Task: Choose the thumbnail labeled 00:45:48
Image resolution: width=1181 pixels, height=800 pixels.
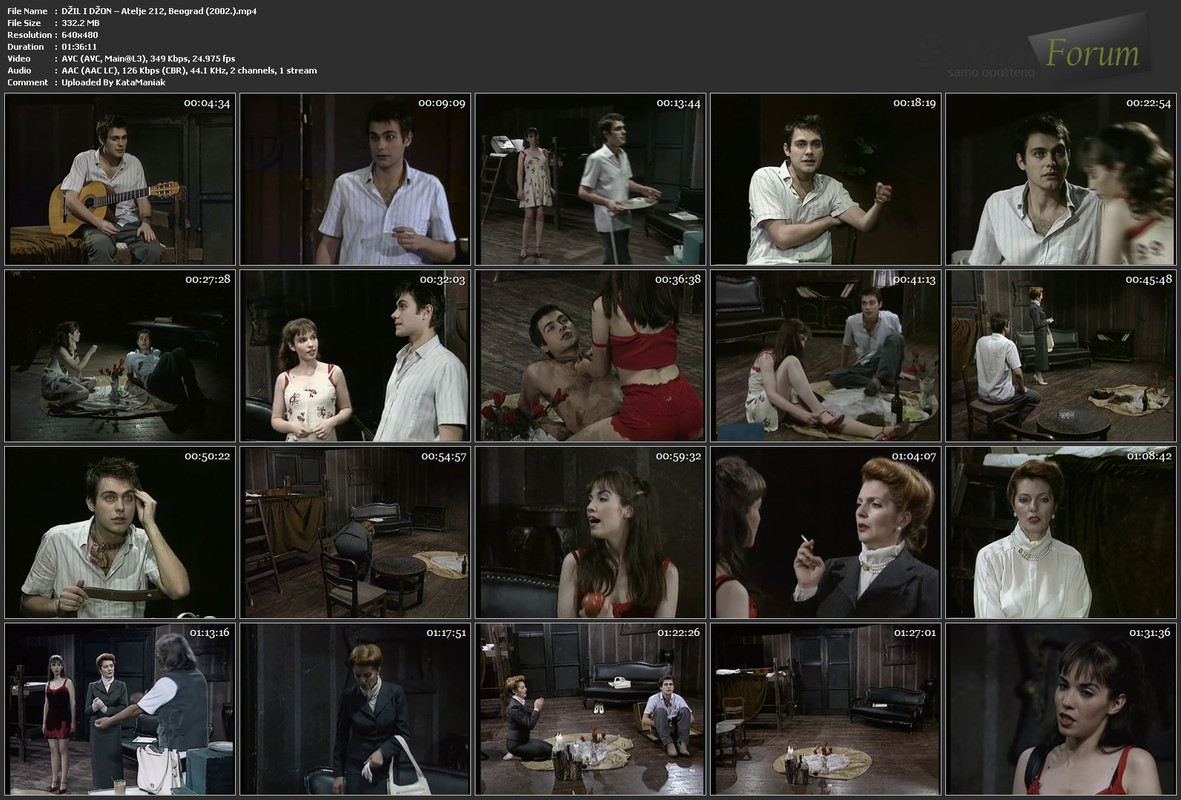Action: 1060,356
